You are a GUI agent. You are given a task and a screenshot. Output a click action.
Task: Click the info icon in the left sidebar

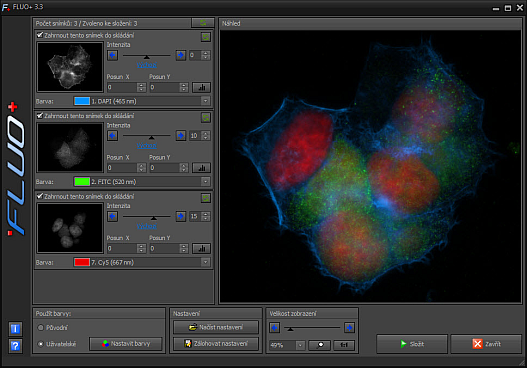point(15,329)
